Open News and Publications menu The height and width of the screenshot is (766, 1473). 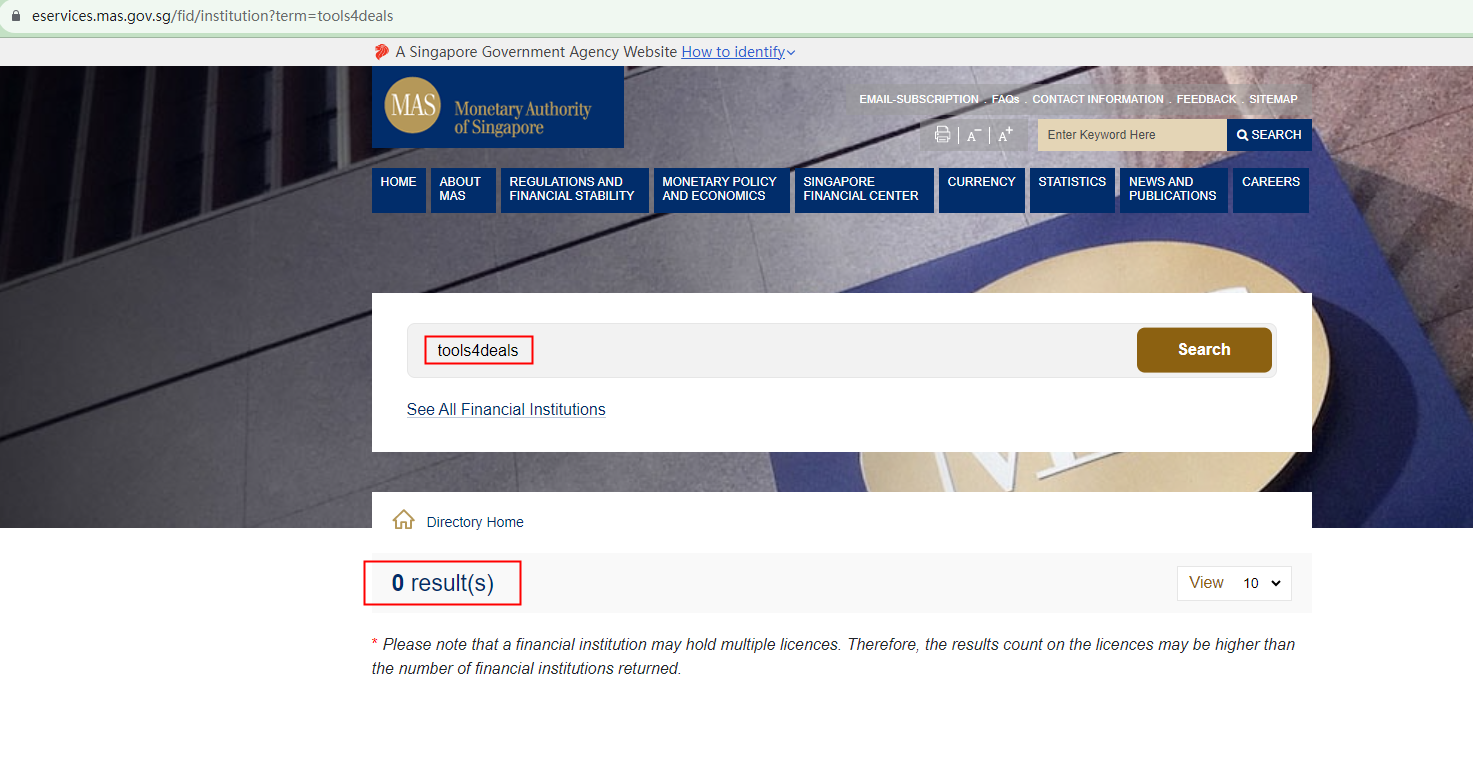tap(1174, 190)
